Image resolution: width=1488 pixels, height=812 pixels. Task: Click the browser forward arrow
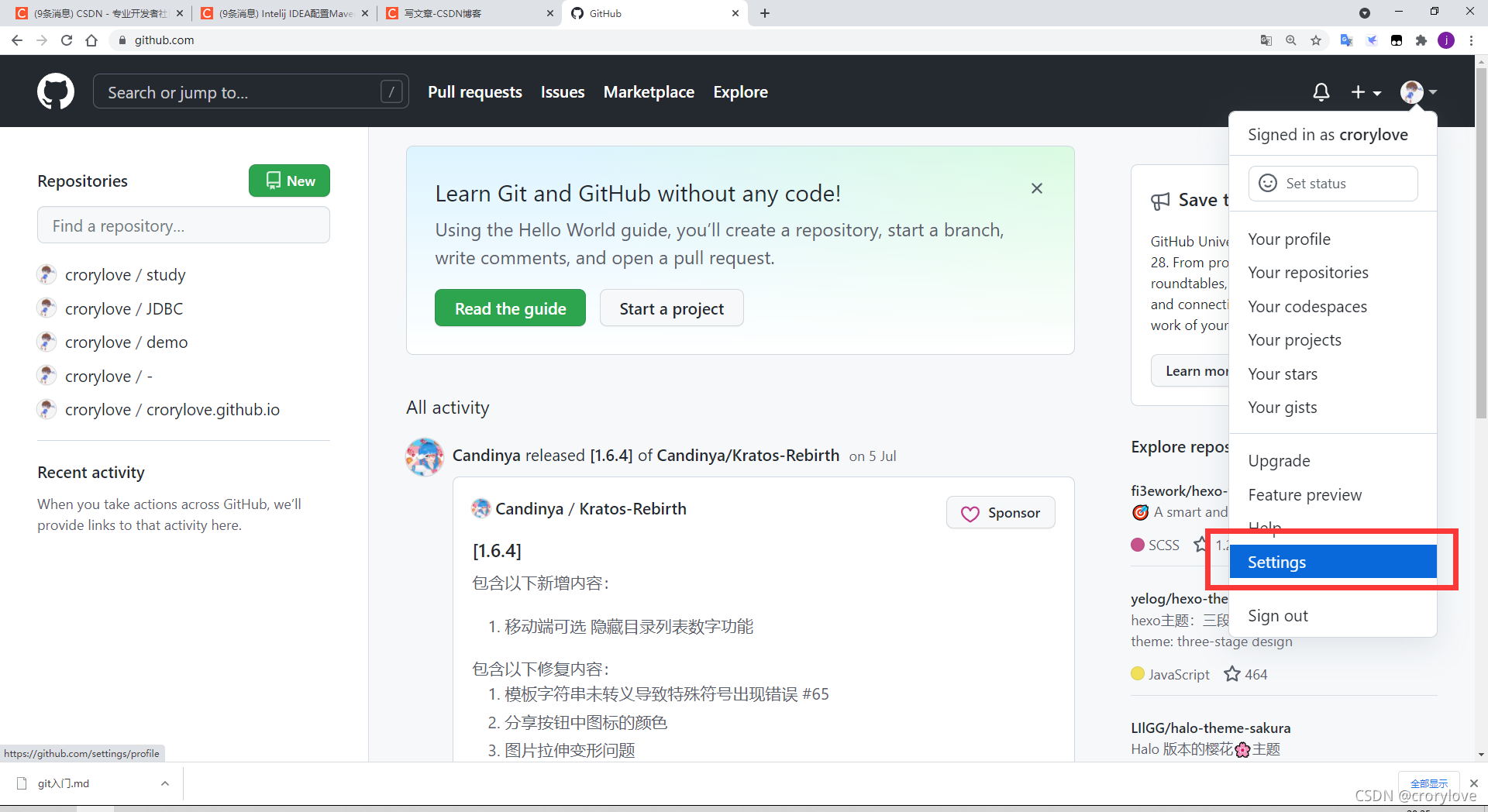(42, 40)
